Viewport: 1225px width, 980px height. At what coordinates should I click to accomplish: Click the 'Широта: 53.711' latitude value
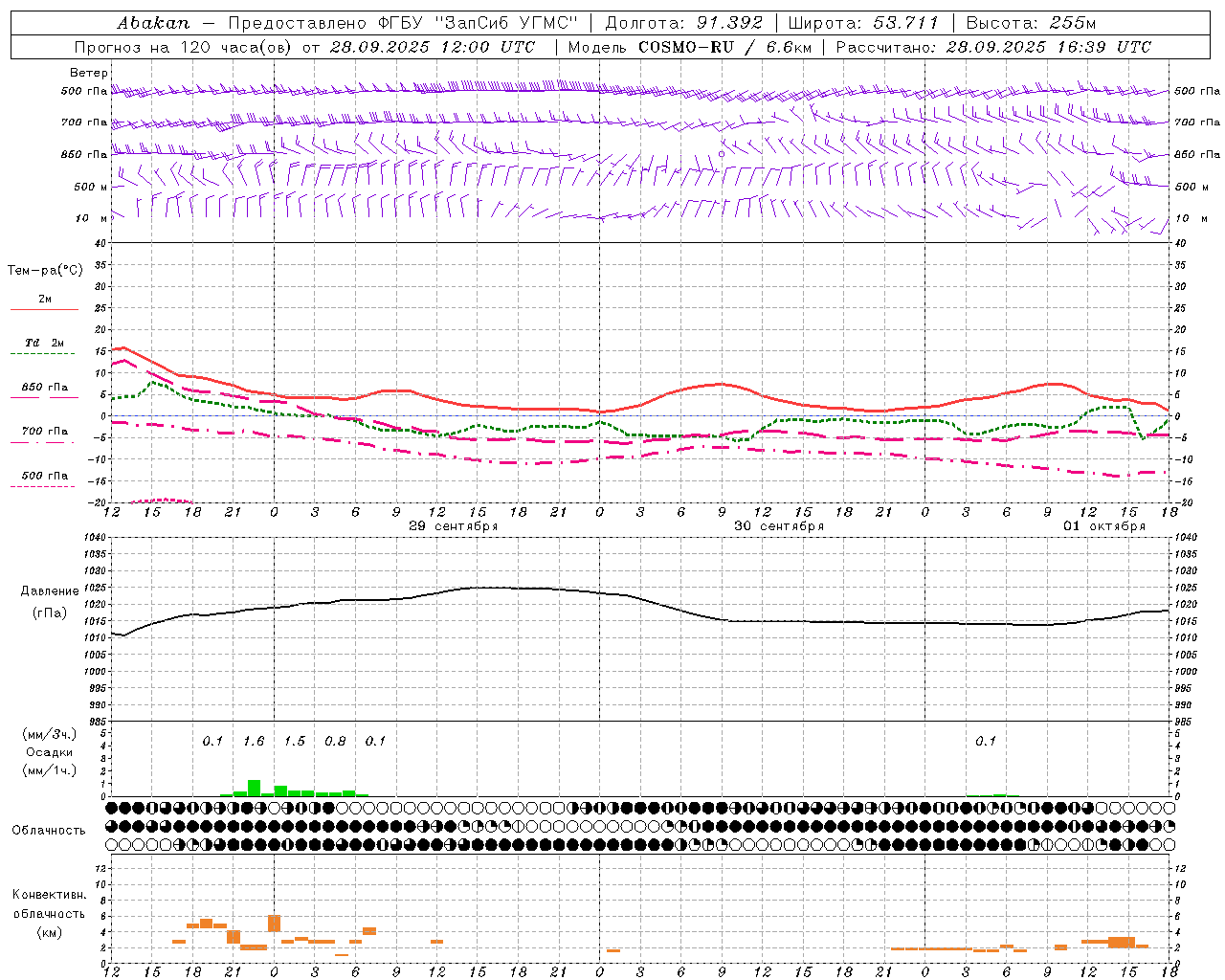(864, 22)
